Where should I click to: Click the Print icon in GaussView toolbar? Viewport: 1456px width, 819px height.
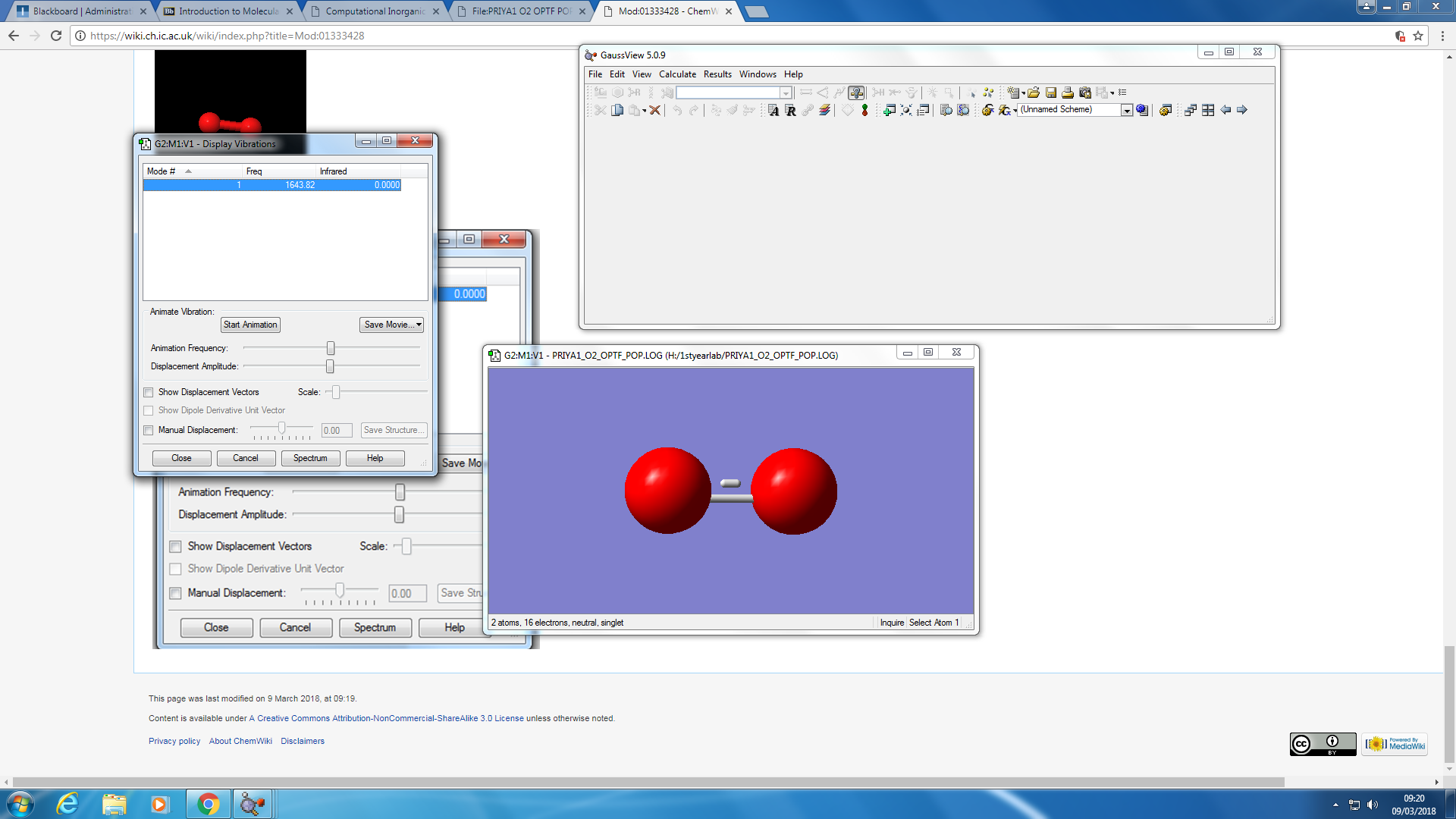point(1068,93)
